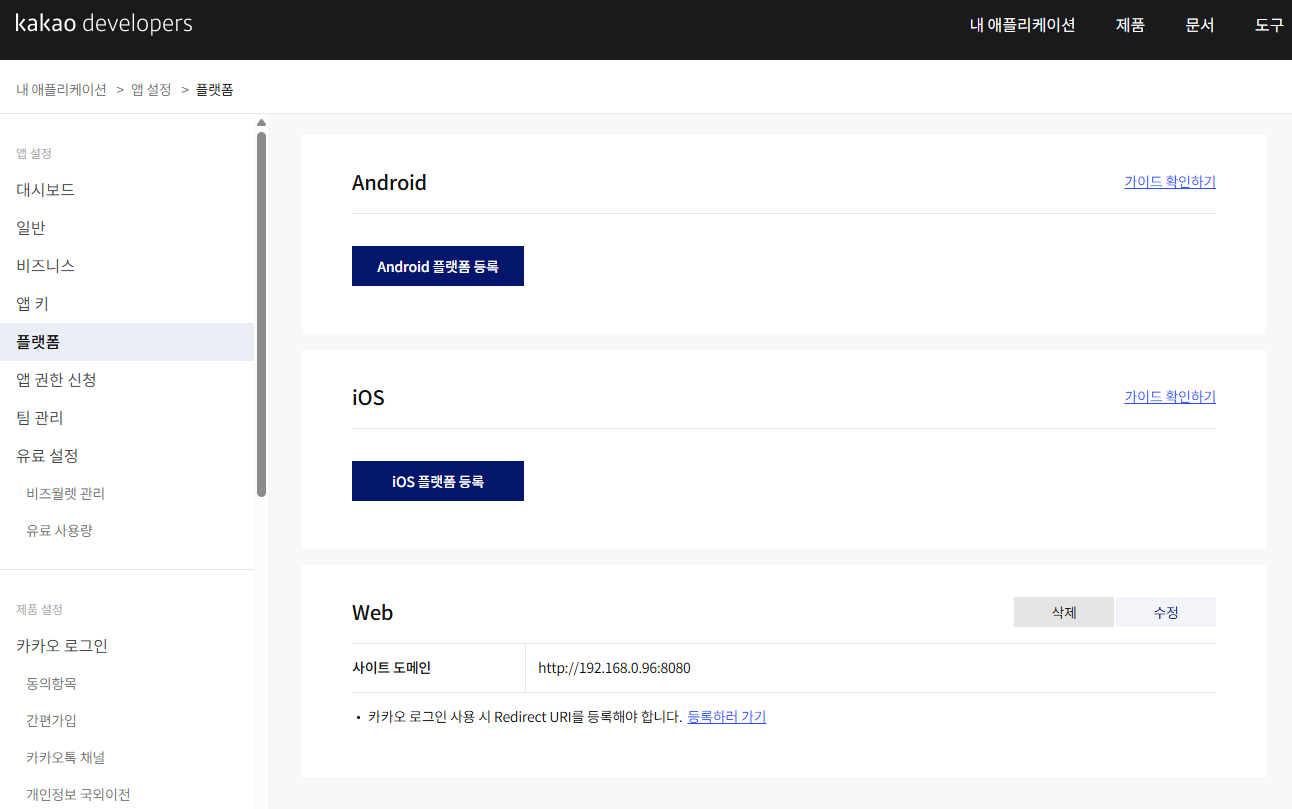Go to 앱 설정 breadcrumb link
1292x809 pixels.
point(151,90)
